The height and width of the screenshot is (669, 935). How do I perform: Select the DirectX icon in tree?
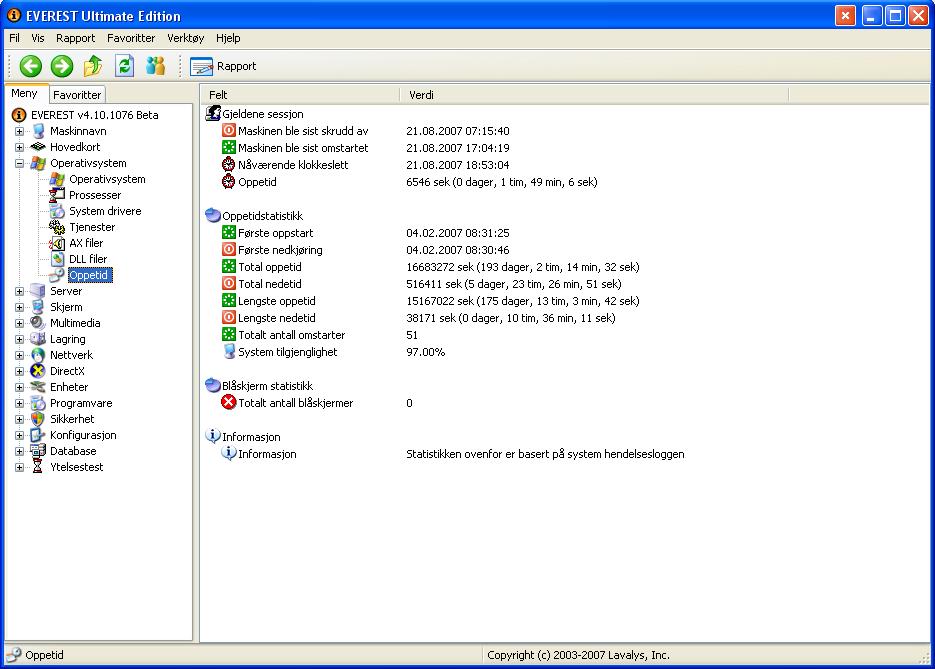[38, 371]
